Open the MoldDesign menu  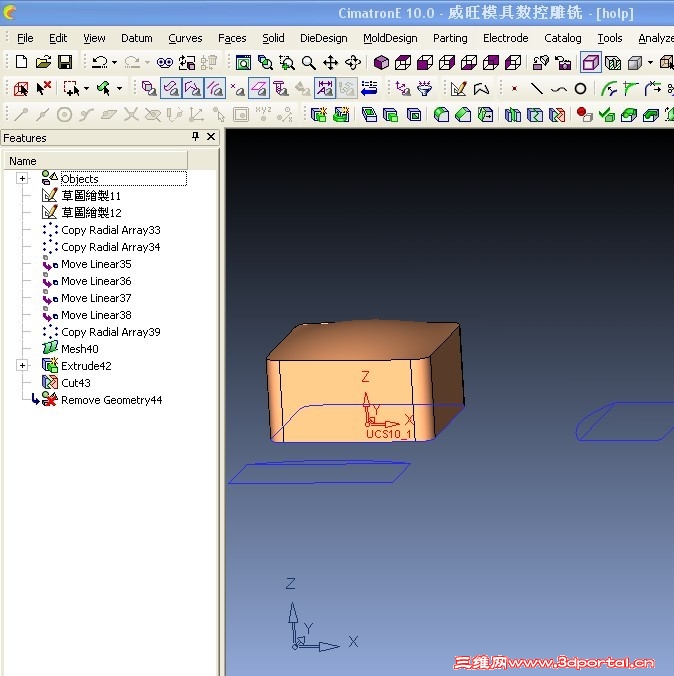[390, 38]
